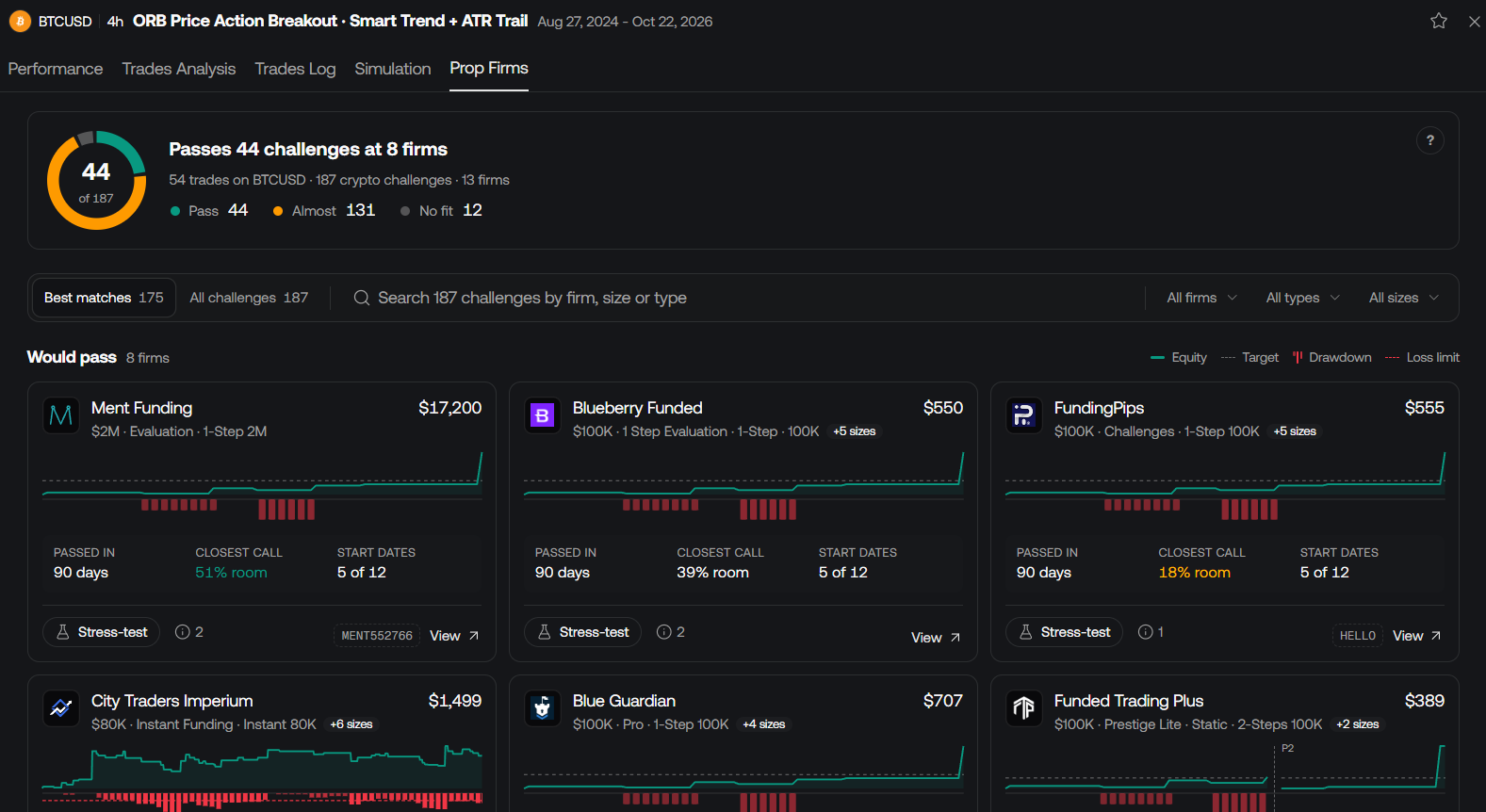The height and width of the screenshot is (812, 1486).
Task: Expand +4 sizes on Blue Guardian
Action: 764,724
